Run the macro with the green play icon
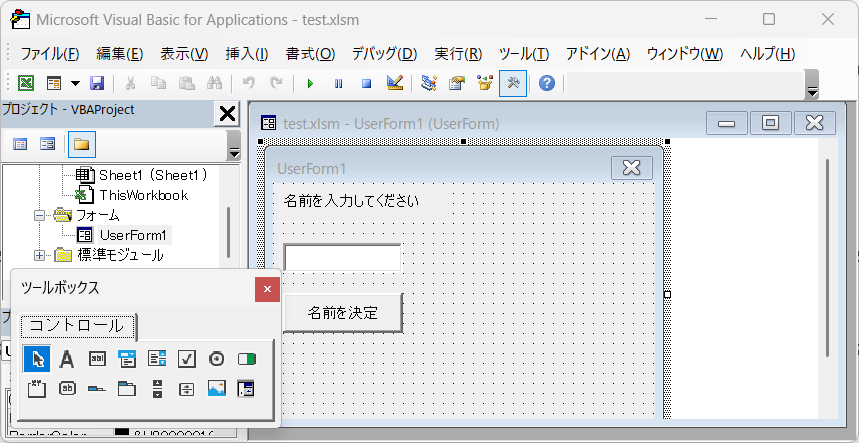 pos(311,84)
